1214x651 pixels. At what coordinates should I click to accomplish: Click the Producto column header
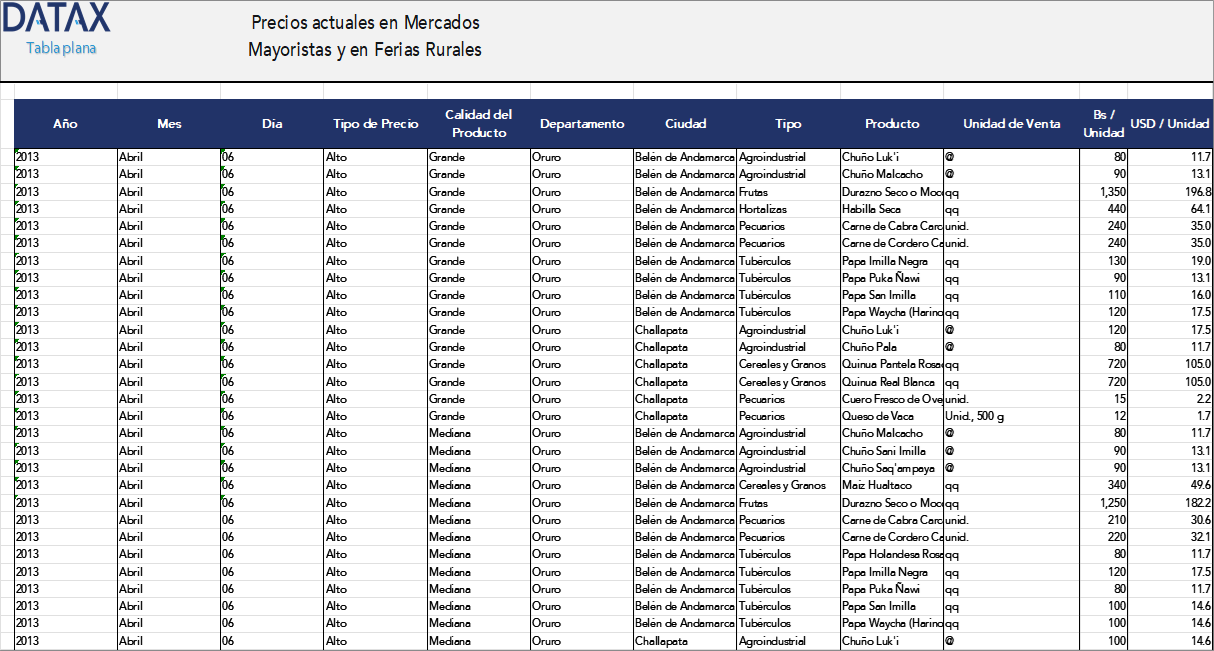pyautogui.click(x=892, y=124)
